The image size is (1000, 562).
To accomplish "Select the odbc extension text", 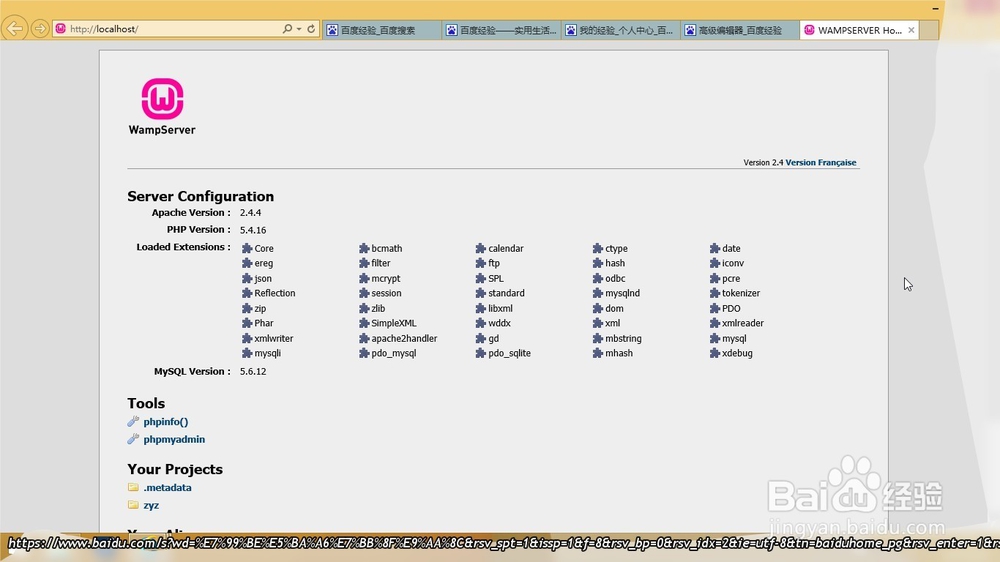I will tap(615, 279).
